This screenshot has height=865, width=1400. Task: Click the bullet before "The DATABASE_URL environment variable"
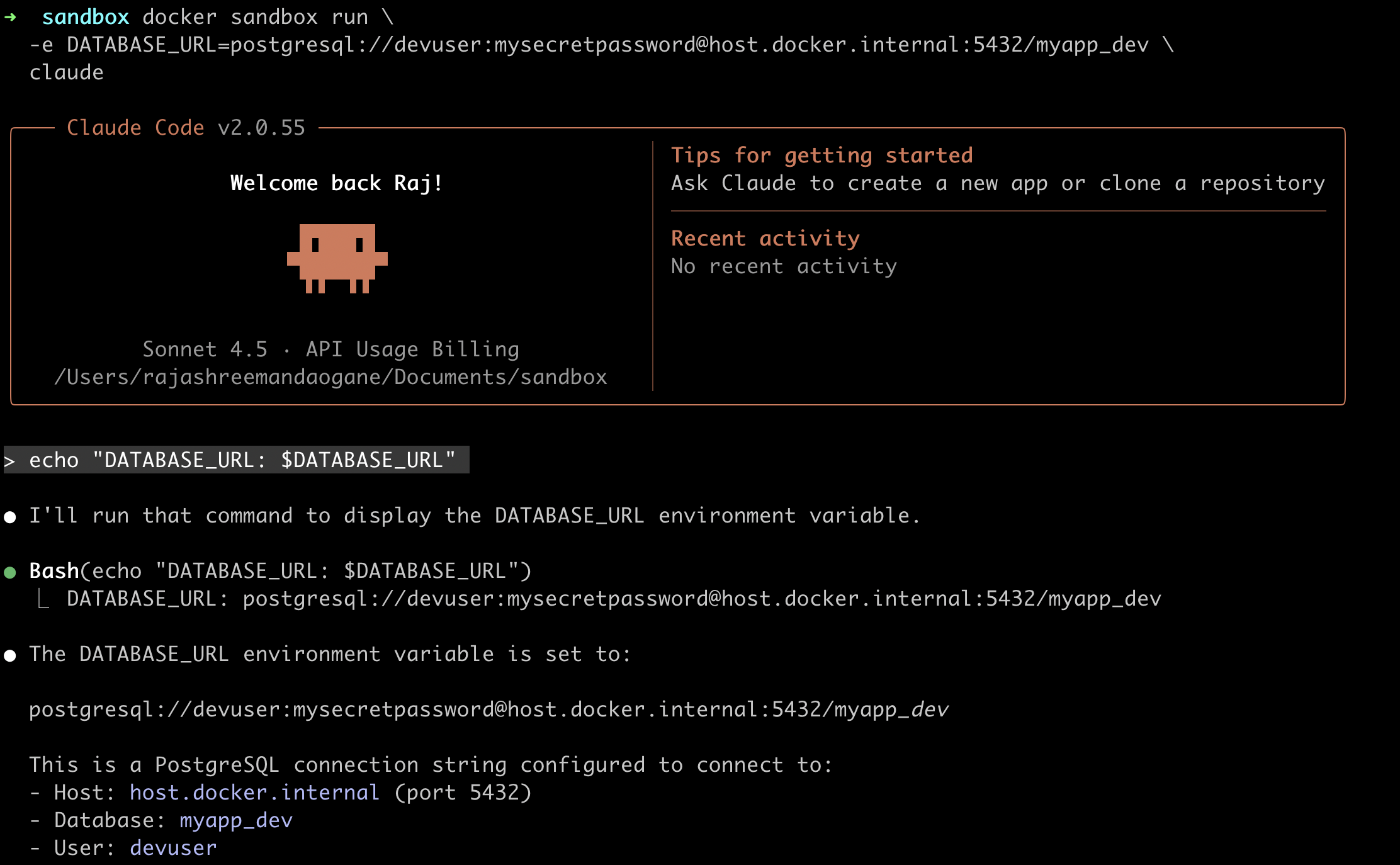tap(10, 655)
